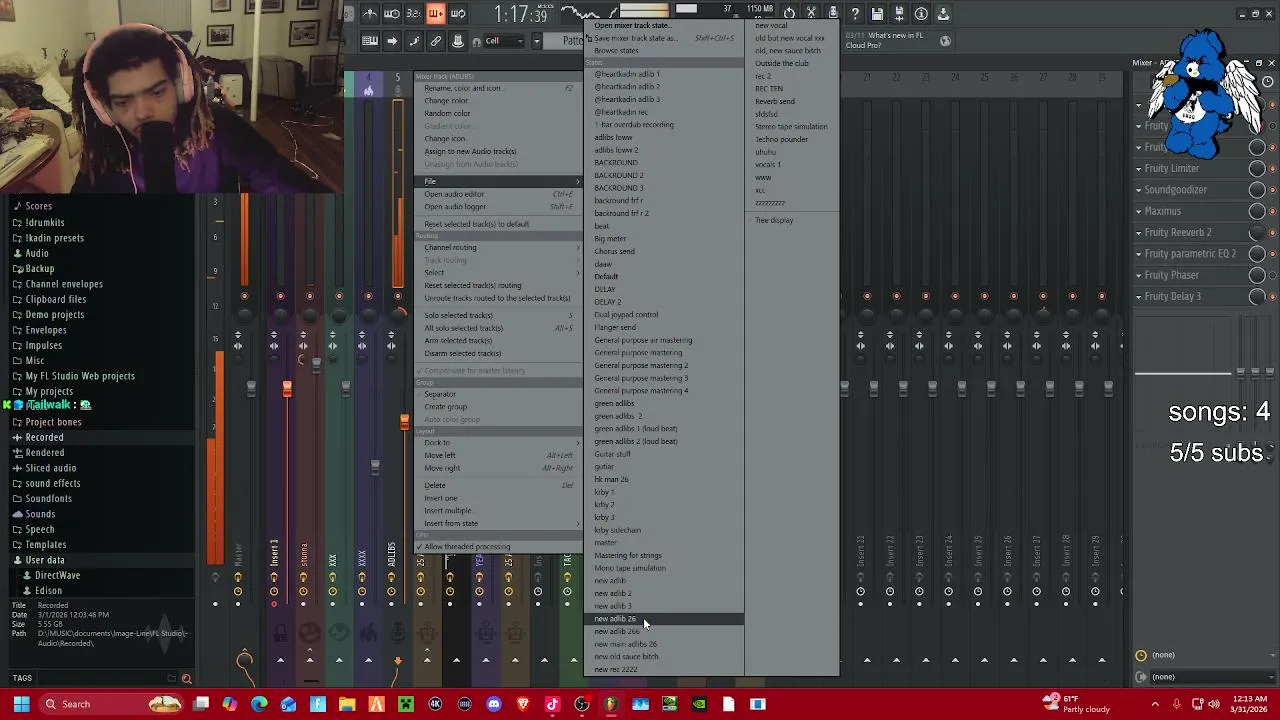Click the help question mark icon
The image size is (1280, 720).
point(855,14)
